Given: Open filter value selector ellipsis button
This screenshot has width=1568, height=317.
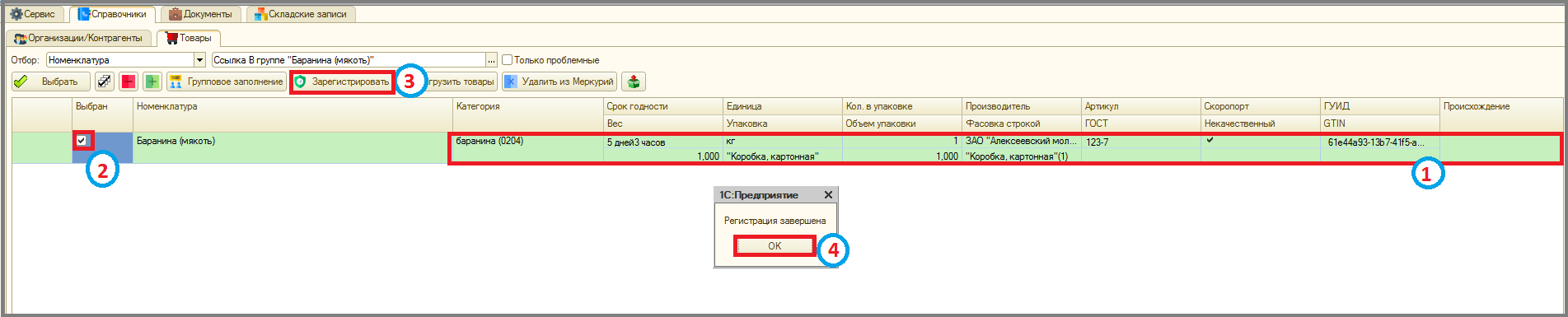Looking at the screenshot, I should click(x=492, y=60).
